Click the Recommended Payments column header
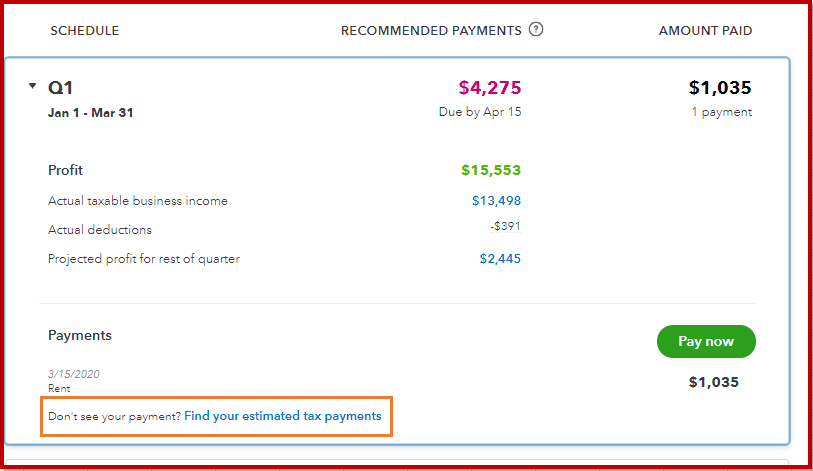 tap(431, 31)
